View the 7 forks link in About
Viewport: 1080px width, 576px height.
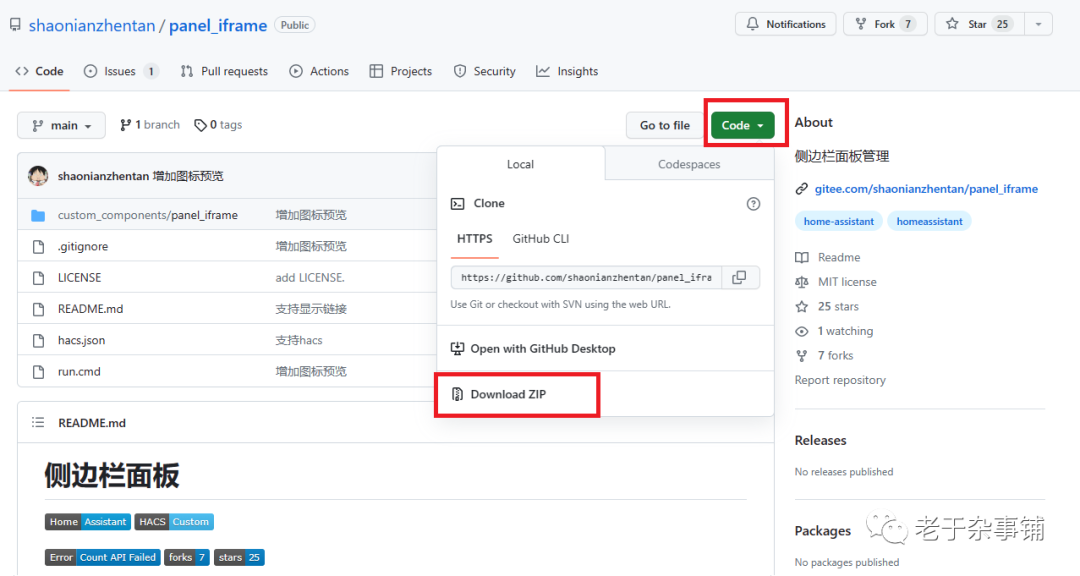824,356
